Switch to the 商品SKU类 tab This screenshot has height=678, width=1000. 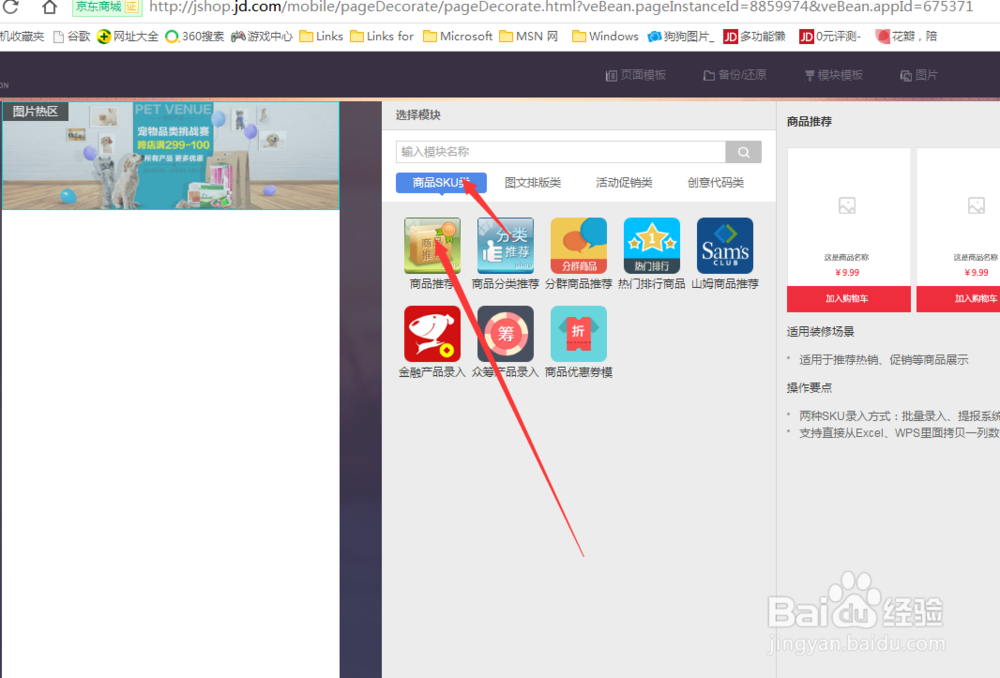pyautogui.click(x=441, y=183)
